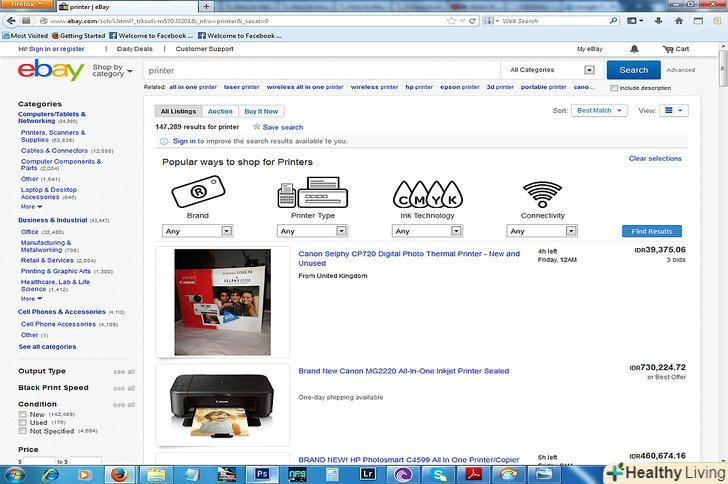Click the Canon Selphy box thumbnail
The width and height of the screenshot is (728, 484).
[x=222, y=302]
